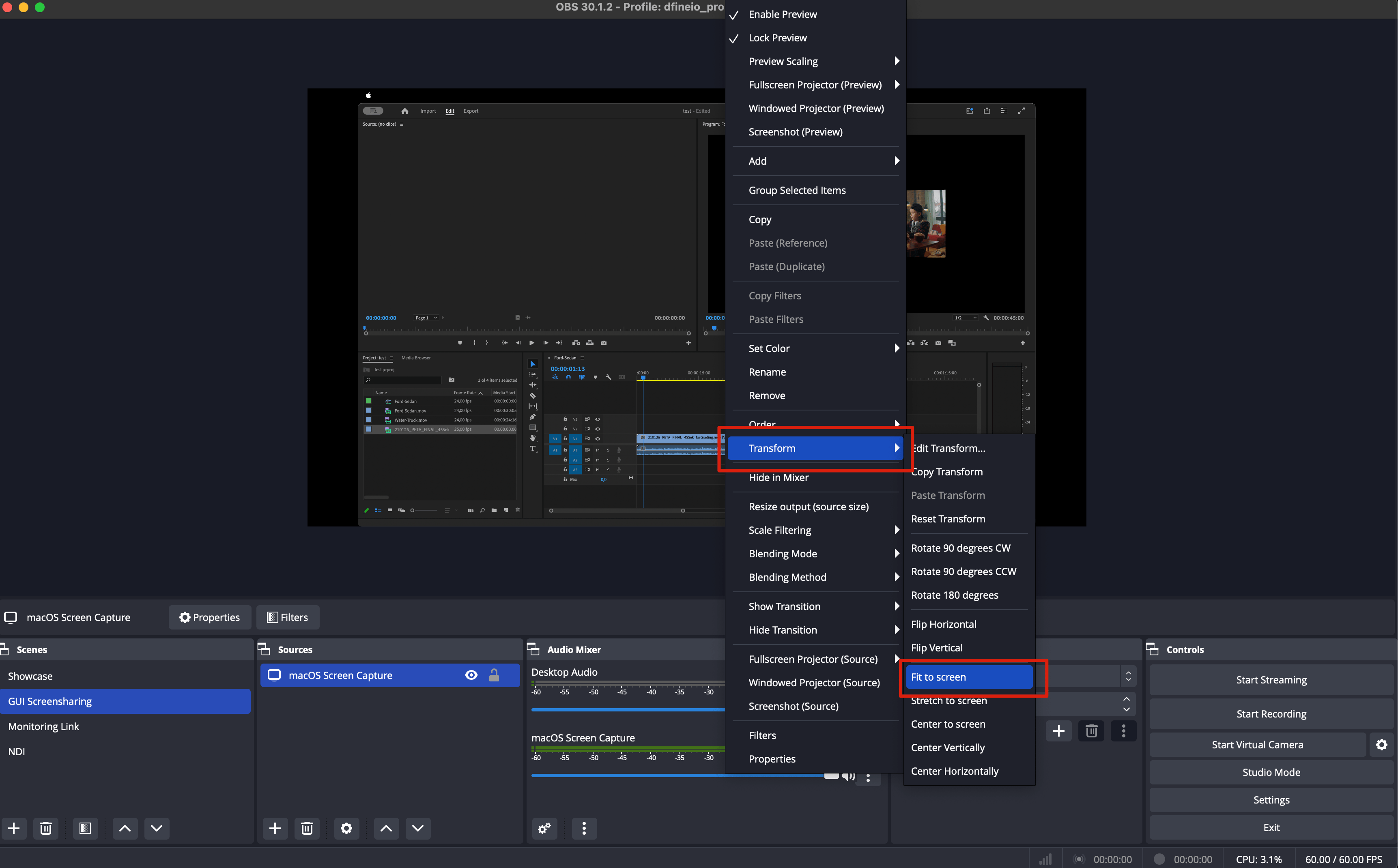Select Fit to screen in Transform submenu

[x=969, y=677]
